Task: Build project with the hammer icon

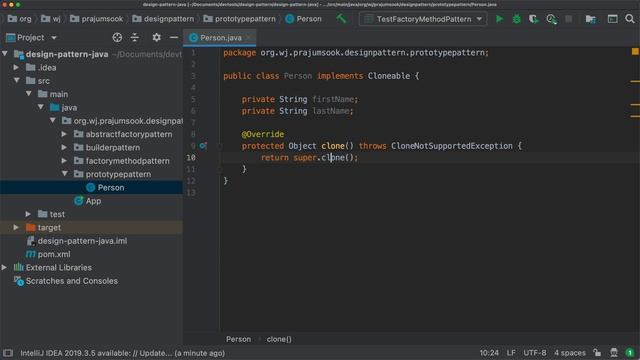Action: coord(341,18)
